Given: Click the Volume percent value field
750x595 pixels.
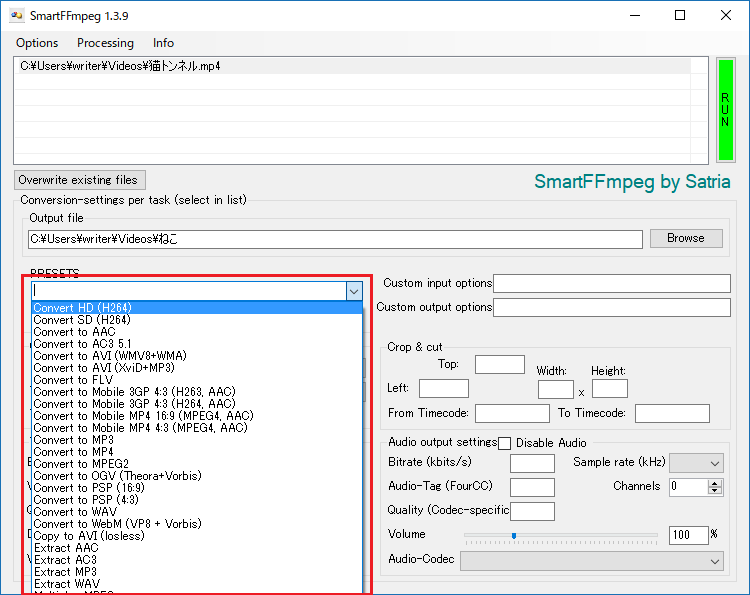Looking at the screenshot, I should click(x=688, y=535).
